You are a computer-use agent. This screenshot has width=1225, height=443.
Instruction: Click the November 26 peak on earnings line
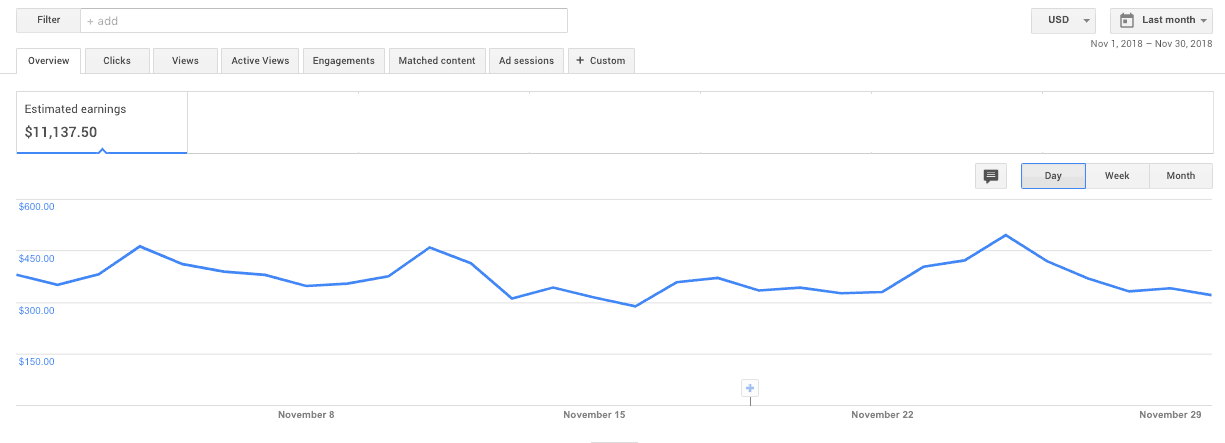[x=1005, y=236]
